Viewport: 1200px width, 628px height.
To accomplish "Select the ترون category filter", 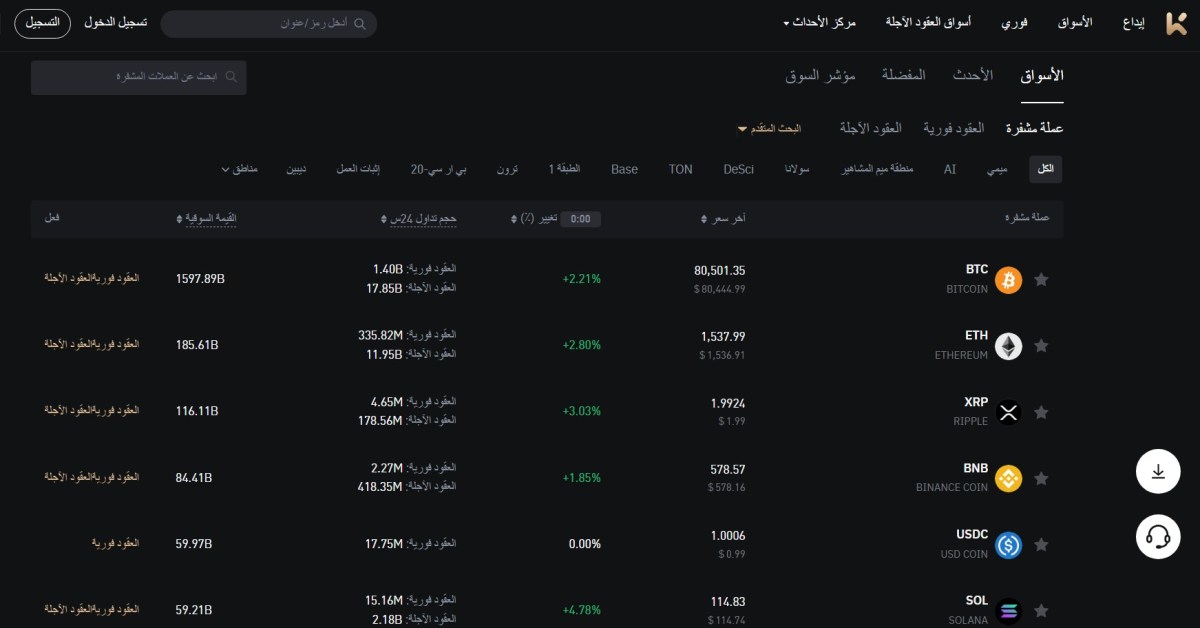I will (508, 169).
